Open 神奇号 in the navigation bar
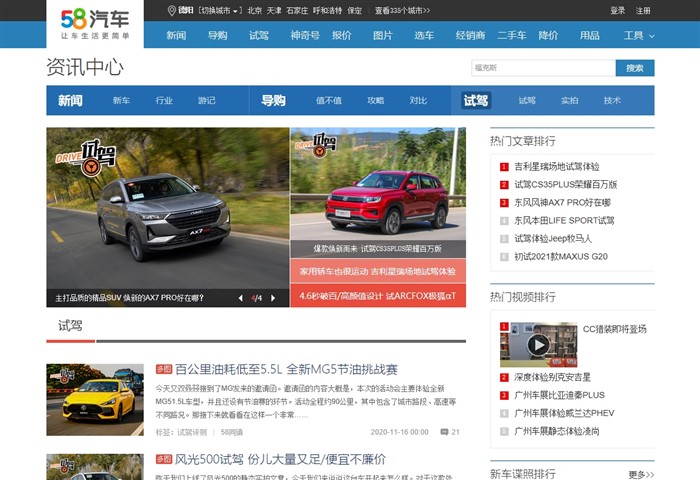 (305, 35)
